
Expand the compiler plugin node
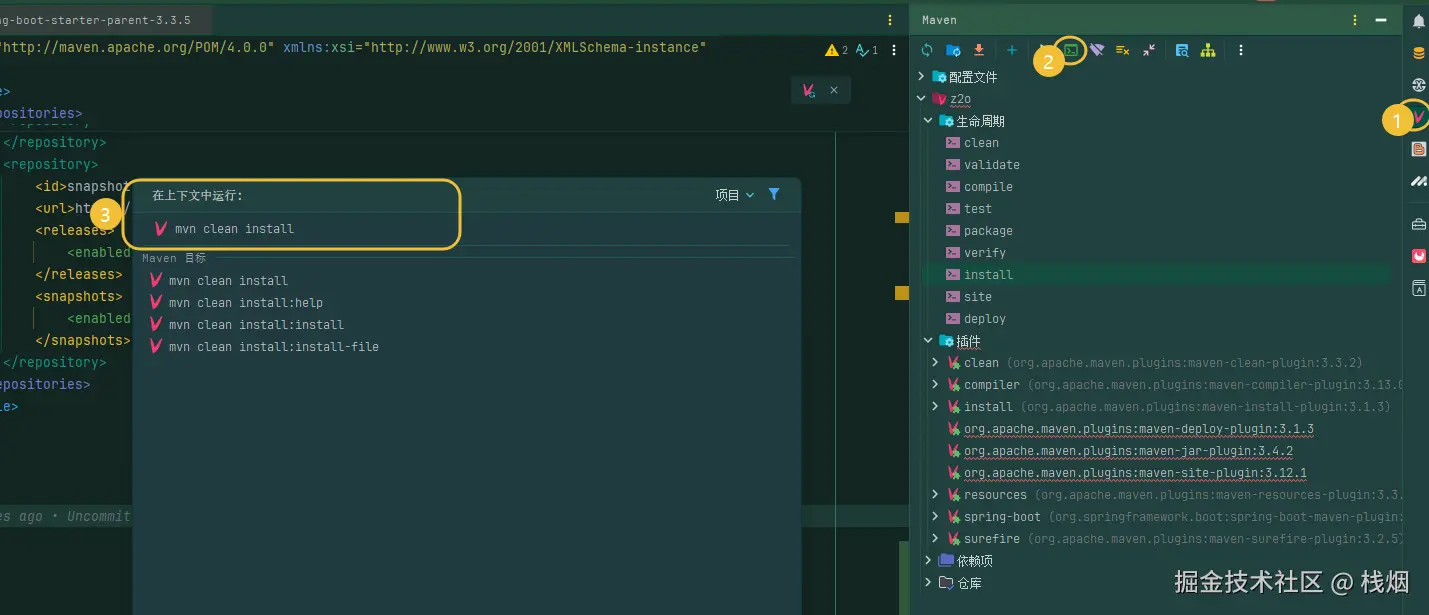tap(935, 385)
